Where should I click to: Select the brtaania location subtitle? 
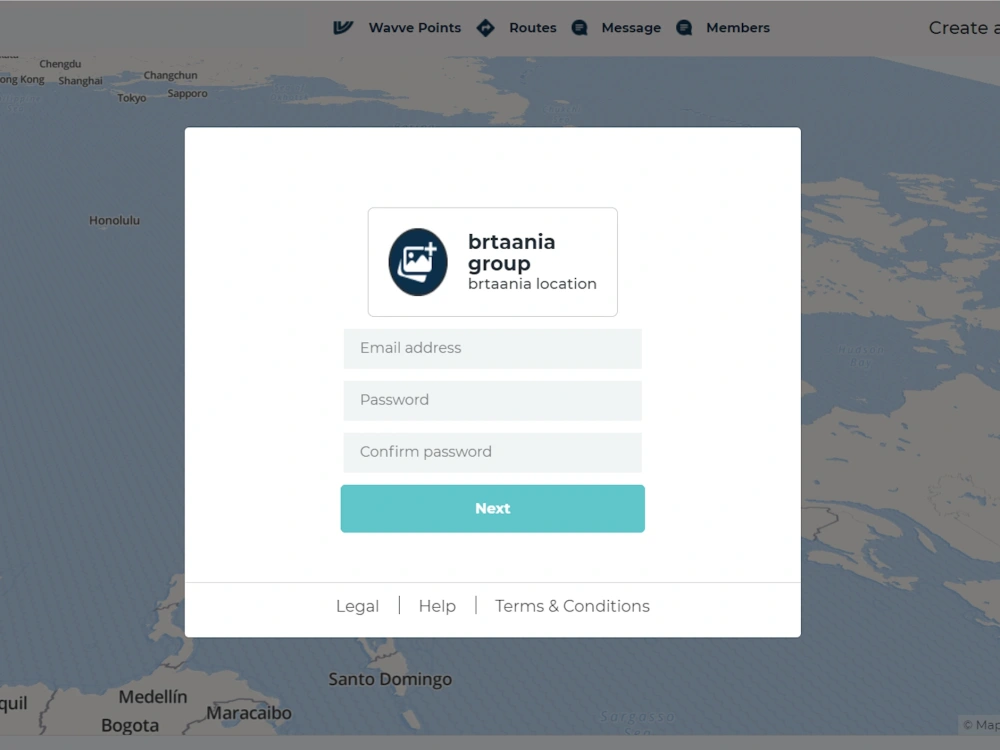pos(532,284)
